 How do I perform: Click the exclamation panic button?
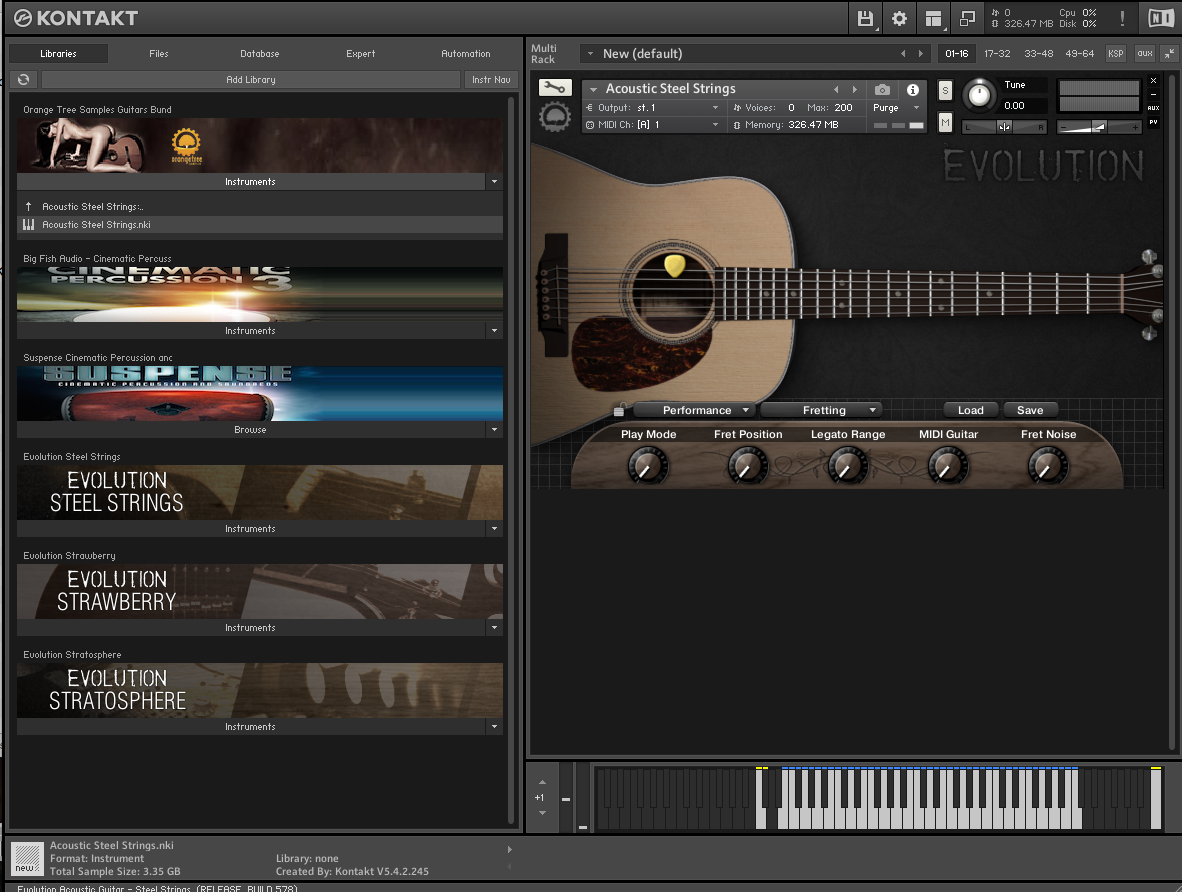pos(1122,18)
